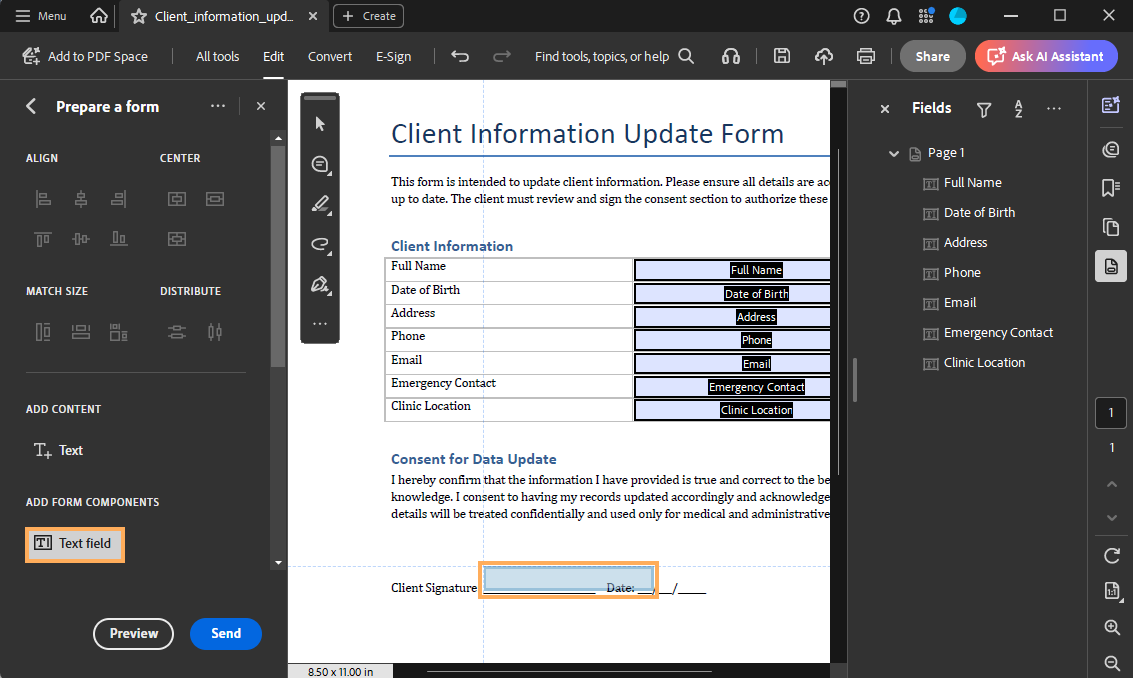This screenshot has width=1136, height=682.
Task: Choose the freehand draw loop tool
Action: (x=320, y=244)
